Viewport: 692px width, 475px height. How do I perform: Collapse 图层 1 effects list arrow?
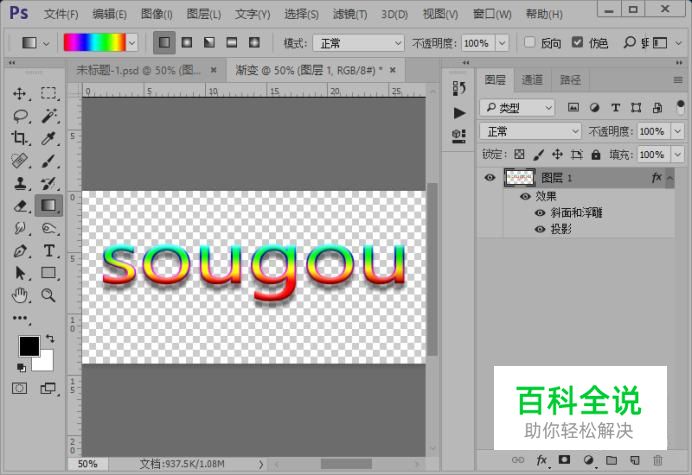pos(669,178)
